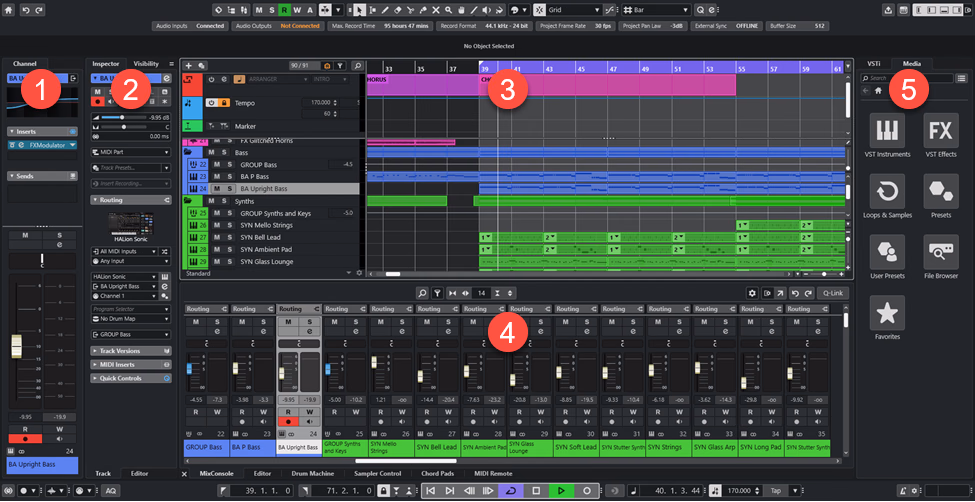Choose the Glue tool
975x502 pixels.
click(423, 10)
